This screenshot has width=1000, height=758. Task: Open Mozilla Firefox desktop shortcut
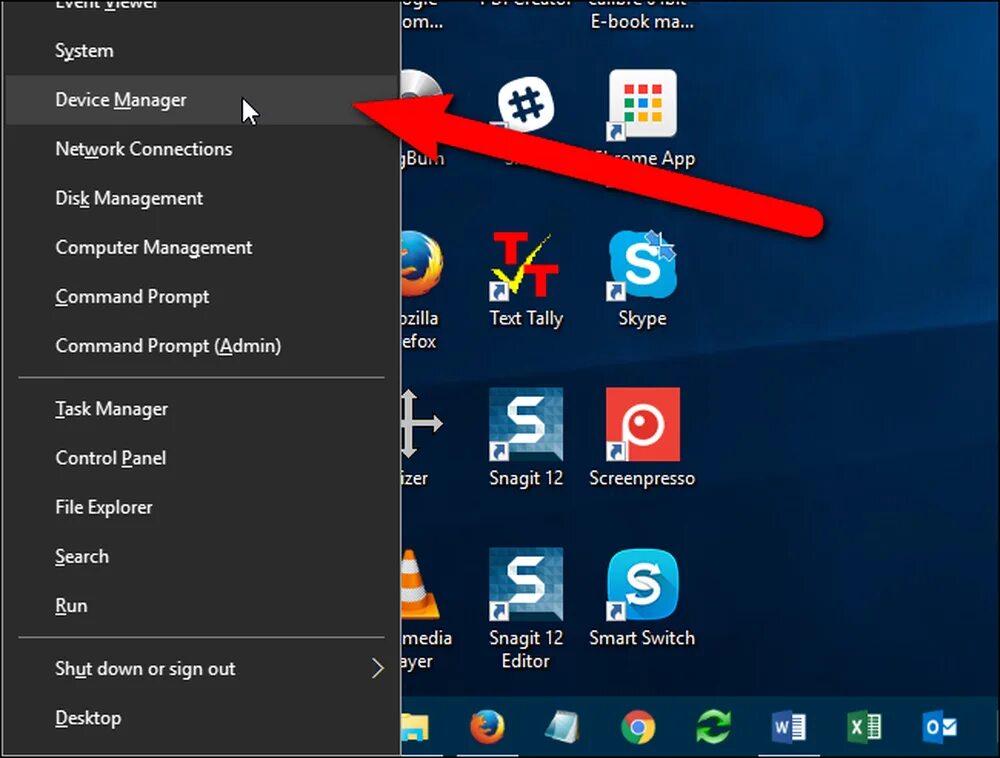(x=420, y=289)
